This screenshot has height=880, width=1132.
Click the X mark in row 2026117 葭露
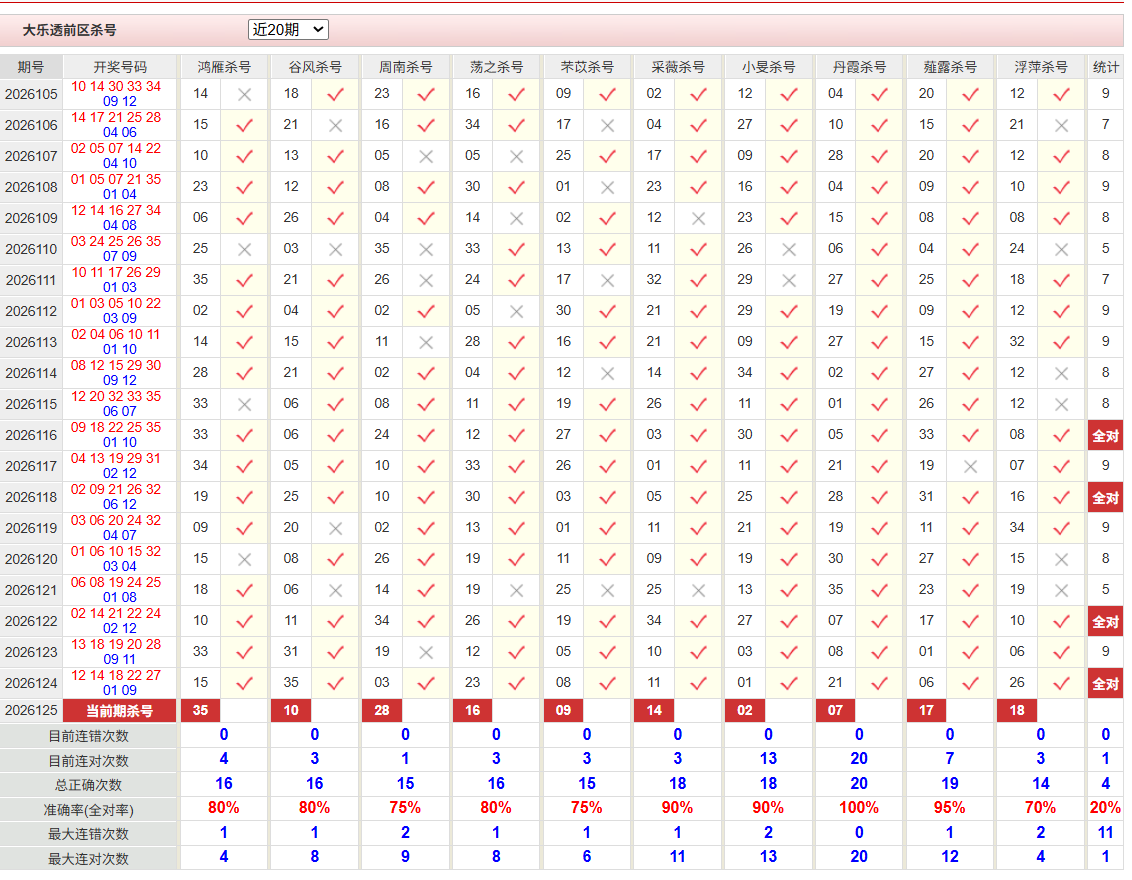click(970, 467)
